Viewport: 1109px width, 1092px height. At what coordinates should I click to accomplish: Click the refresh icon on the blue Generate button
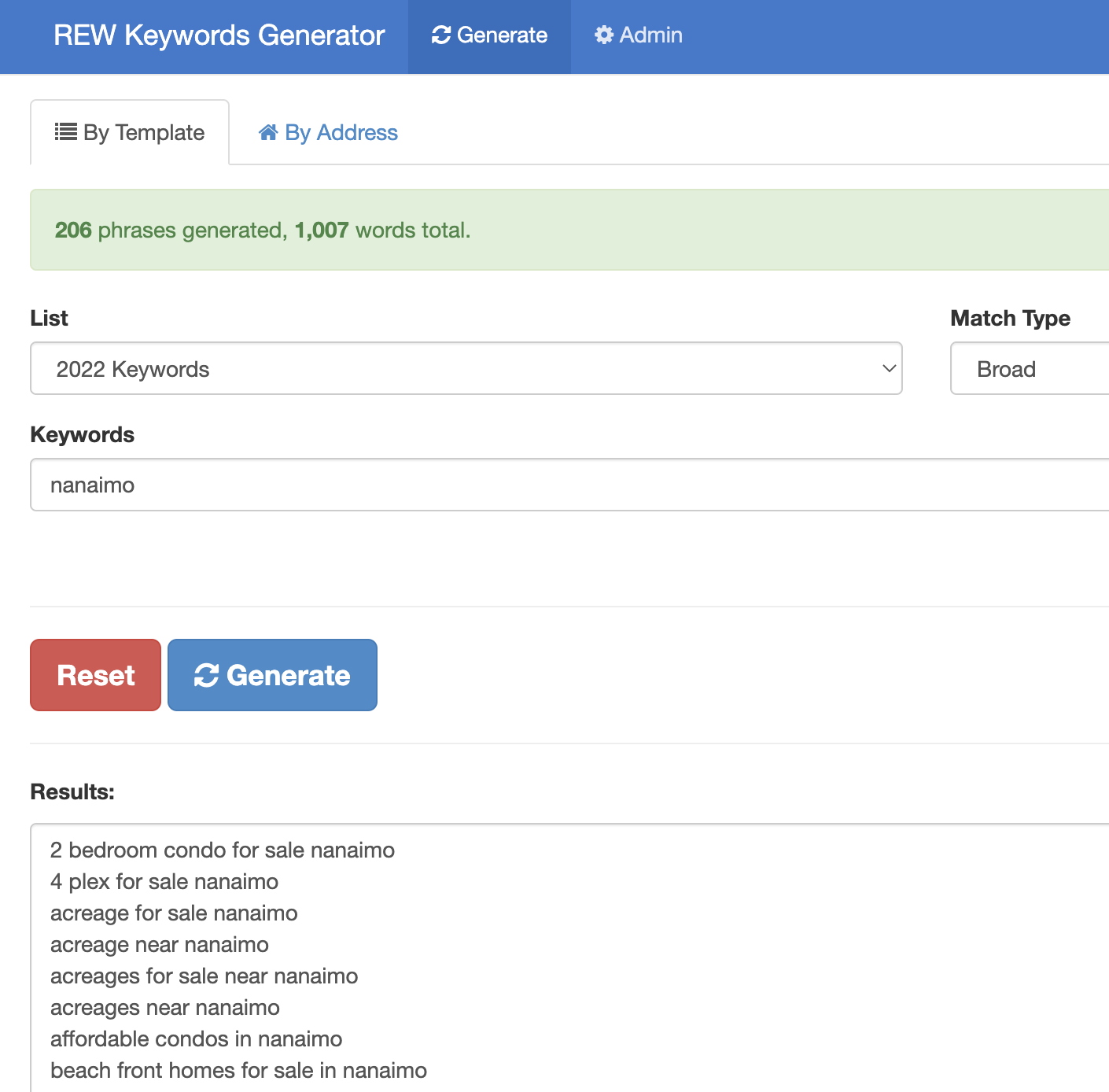[206, 676]
